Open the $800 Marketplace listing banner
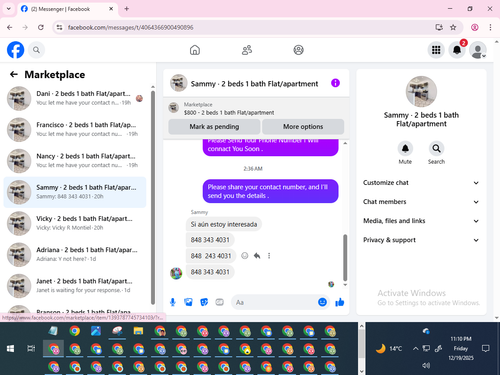 click(256, 108)
